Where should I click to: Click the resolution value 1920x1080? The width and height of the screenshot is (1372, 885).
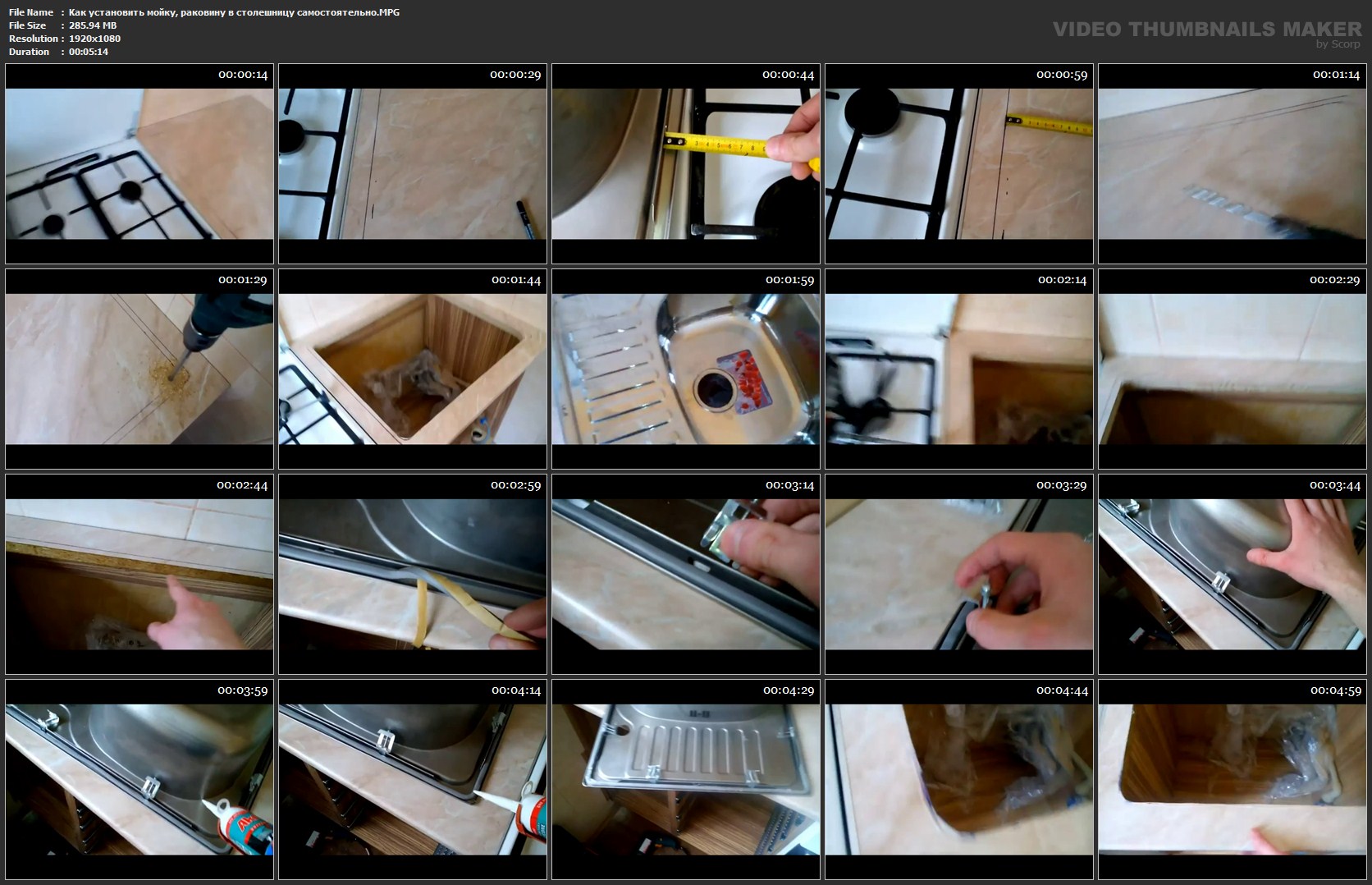coord(94,39)
